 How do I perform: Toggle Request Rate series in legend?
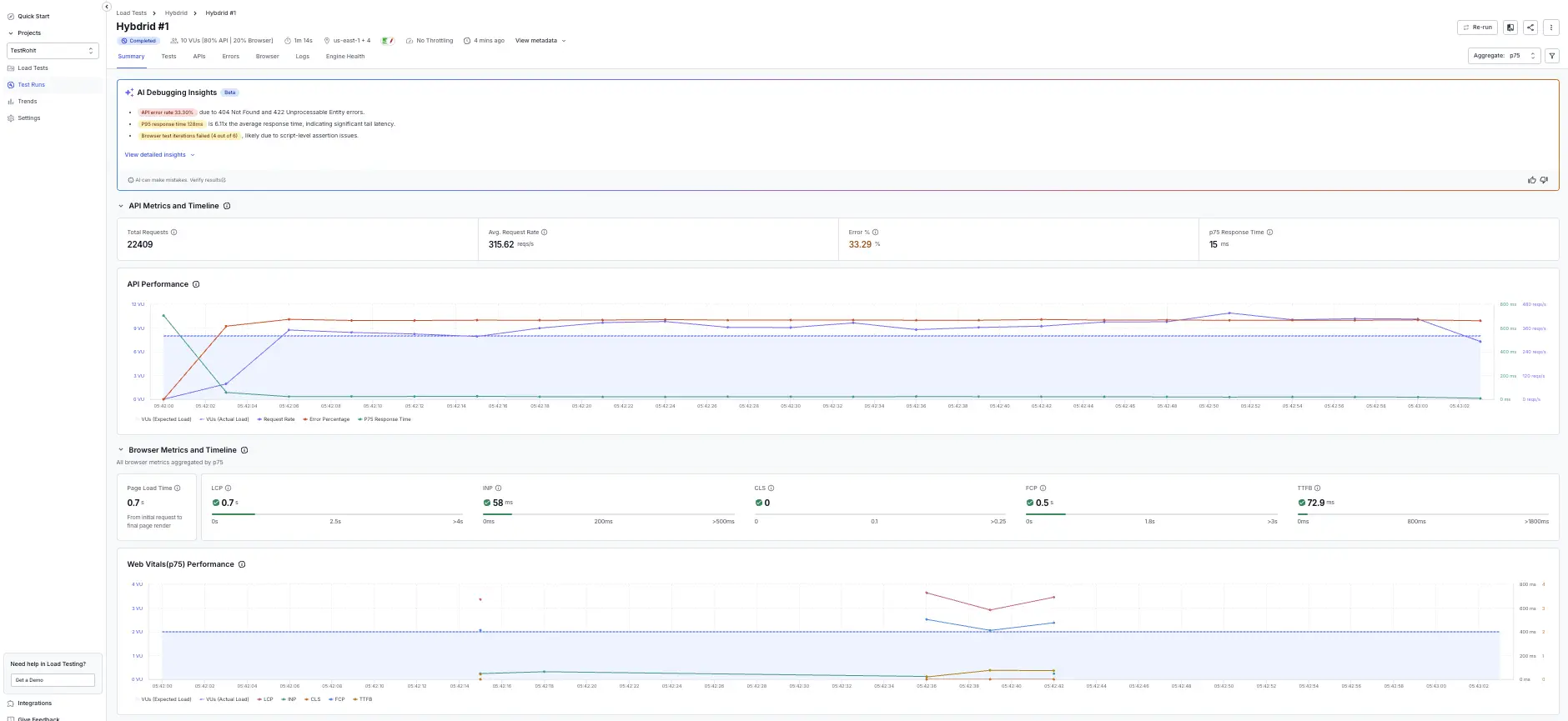276,419
